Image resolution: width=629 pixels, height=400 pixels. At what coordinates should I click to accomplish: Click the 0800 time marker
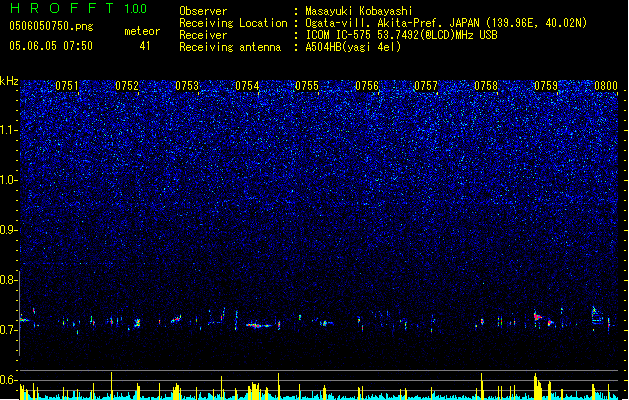[606, 86]
